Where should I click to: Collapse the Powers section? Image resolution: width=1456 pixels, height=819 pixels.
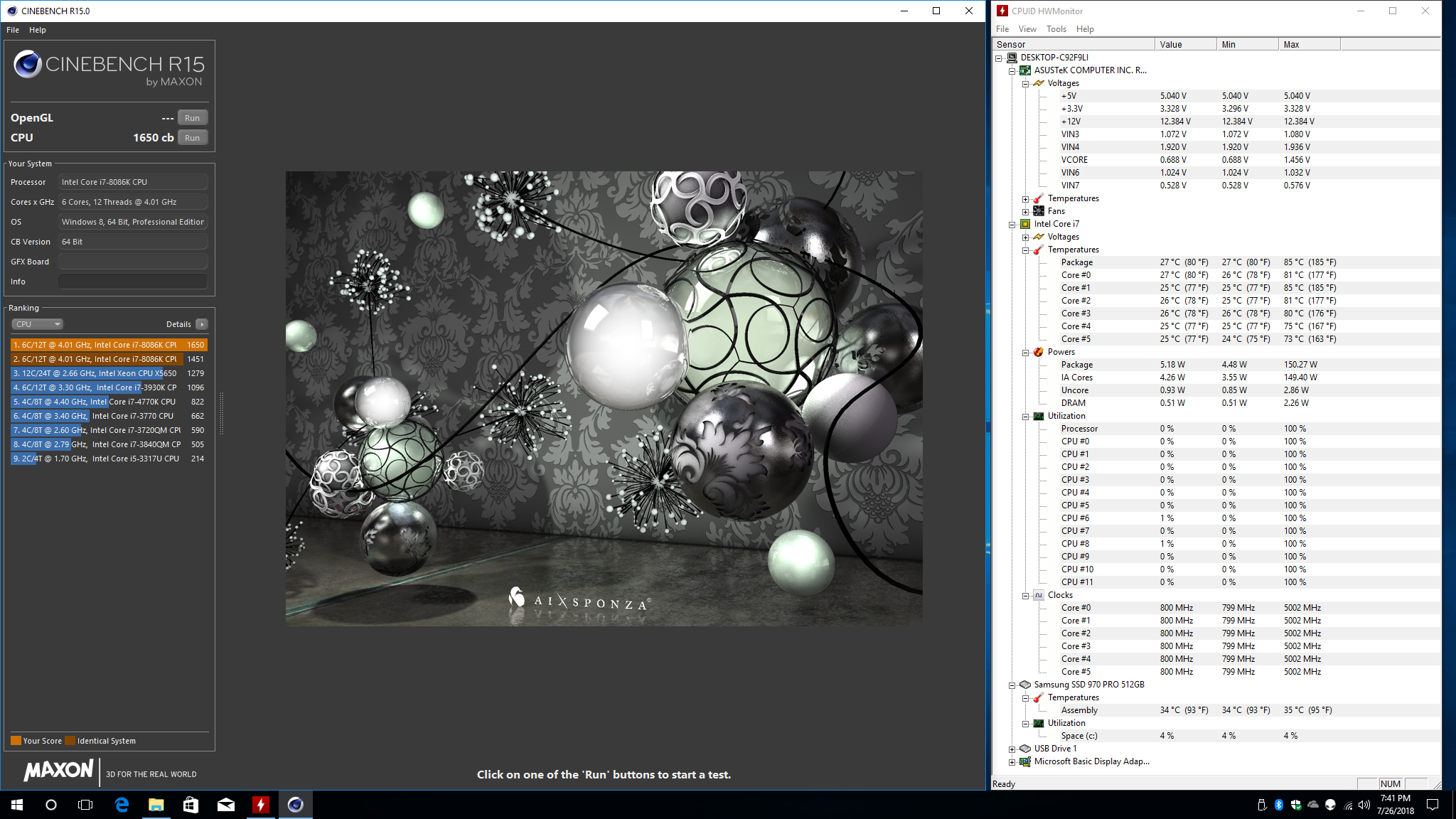[1025, 352]
